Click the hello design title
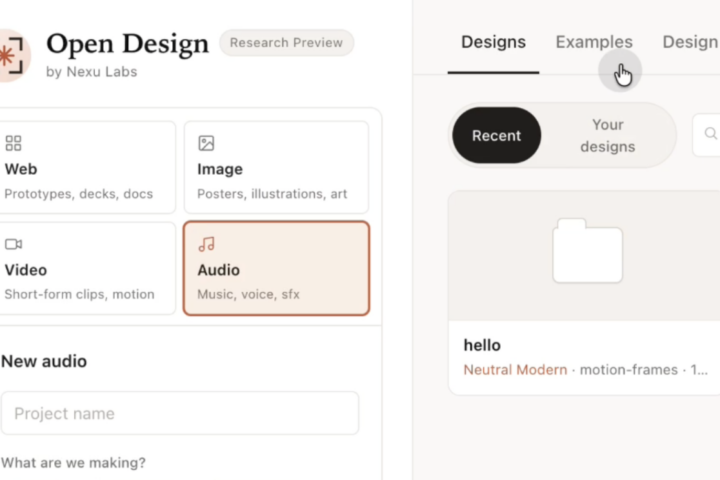 (482, 345)
